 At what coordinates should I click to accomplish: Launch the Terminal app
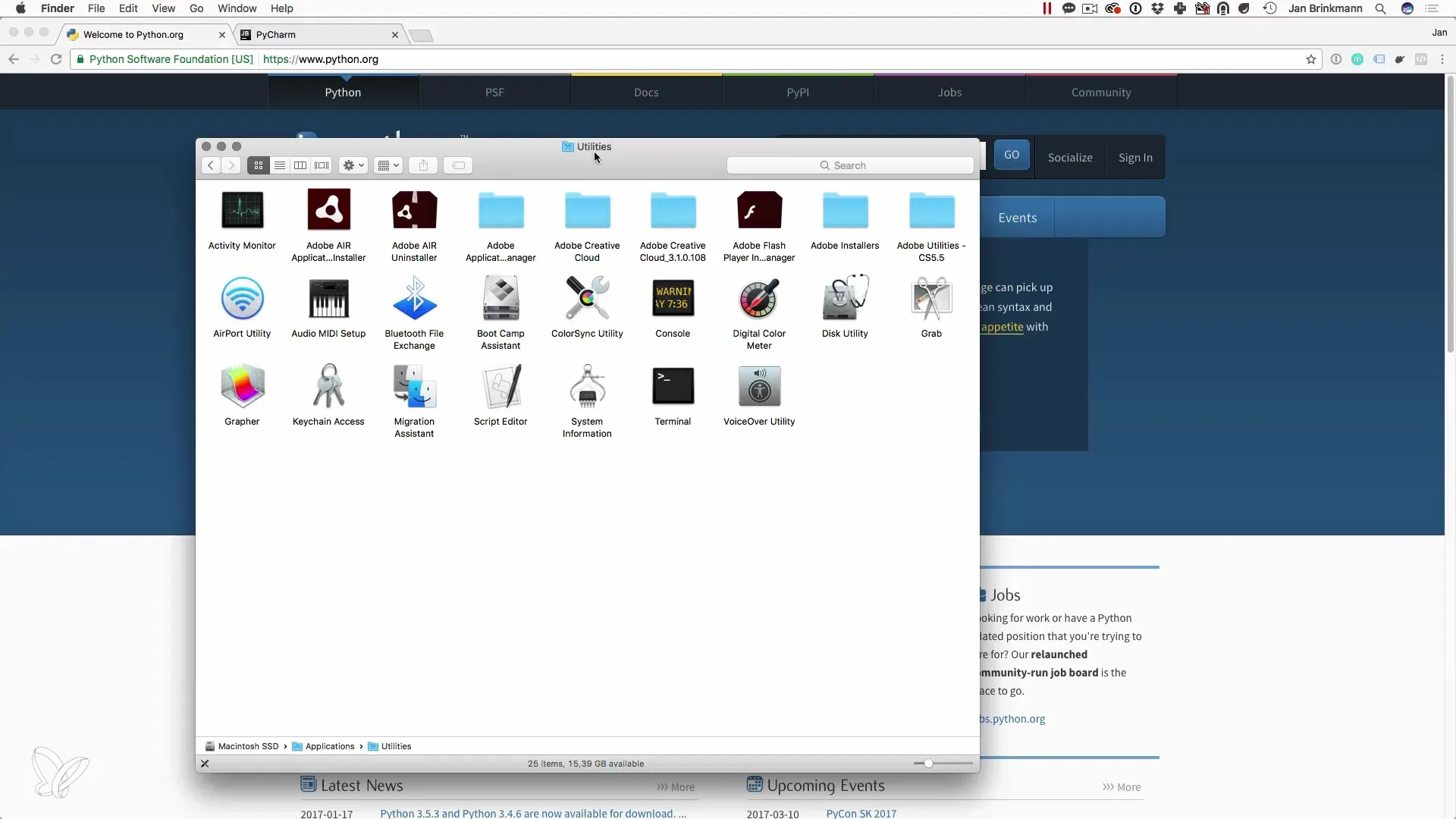673,386
